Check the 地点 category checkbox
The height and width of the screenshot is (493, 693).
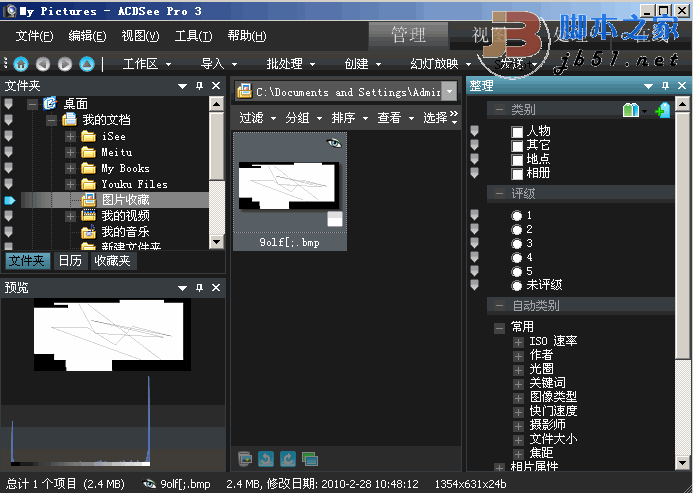click(x=517, y=159)
